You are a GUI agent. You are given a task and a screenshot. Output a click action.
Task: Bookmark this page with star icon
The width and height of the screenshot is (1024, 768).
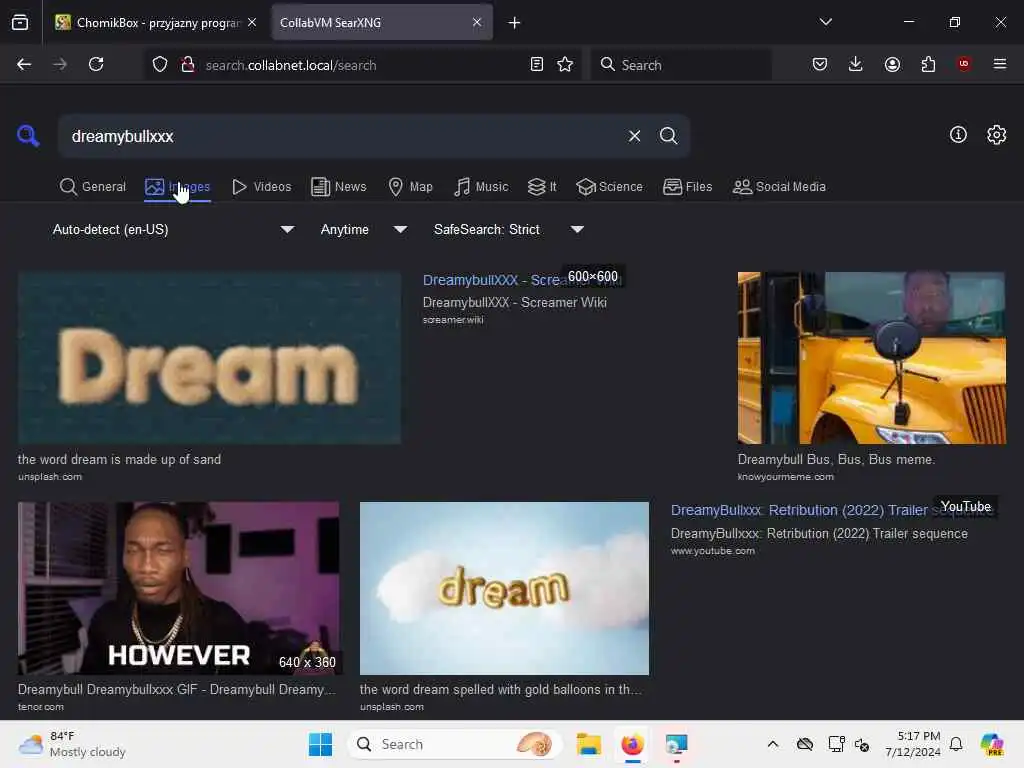click(565, 64)
